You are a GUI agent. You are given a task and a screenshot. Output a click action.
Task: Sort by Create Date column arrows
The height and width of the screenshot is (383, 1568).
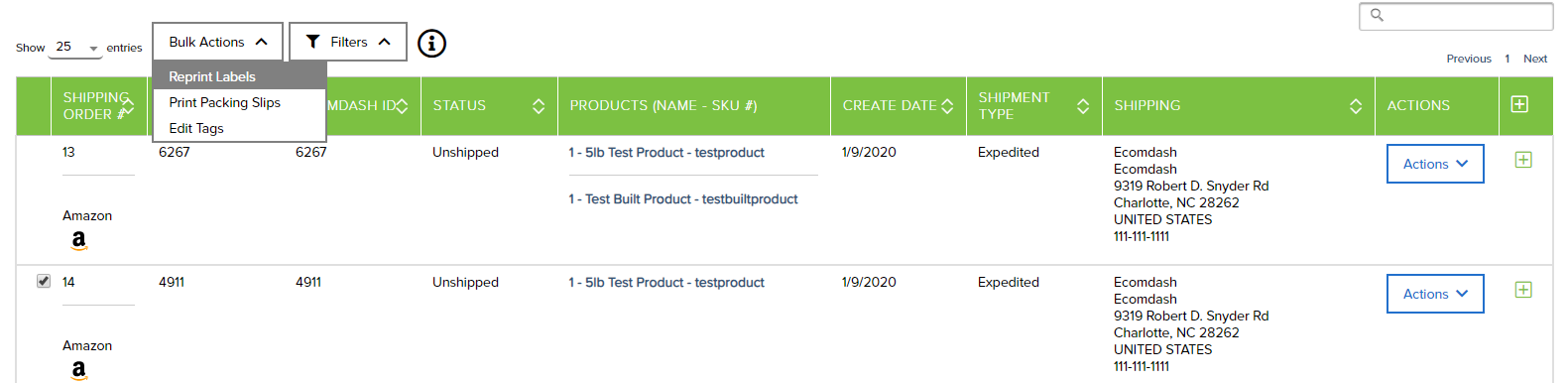pyautogui.click(x=947, y=106)
